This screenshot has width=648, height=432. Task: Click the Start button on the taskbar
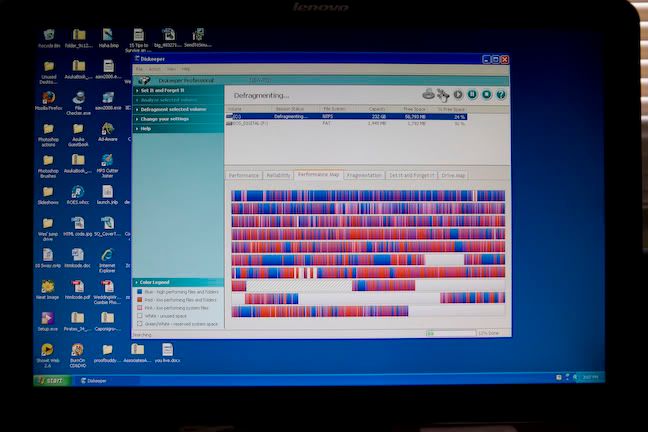coord(52,380)
